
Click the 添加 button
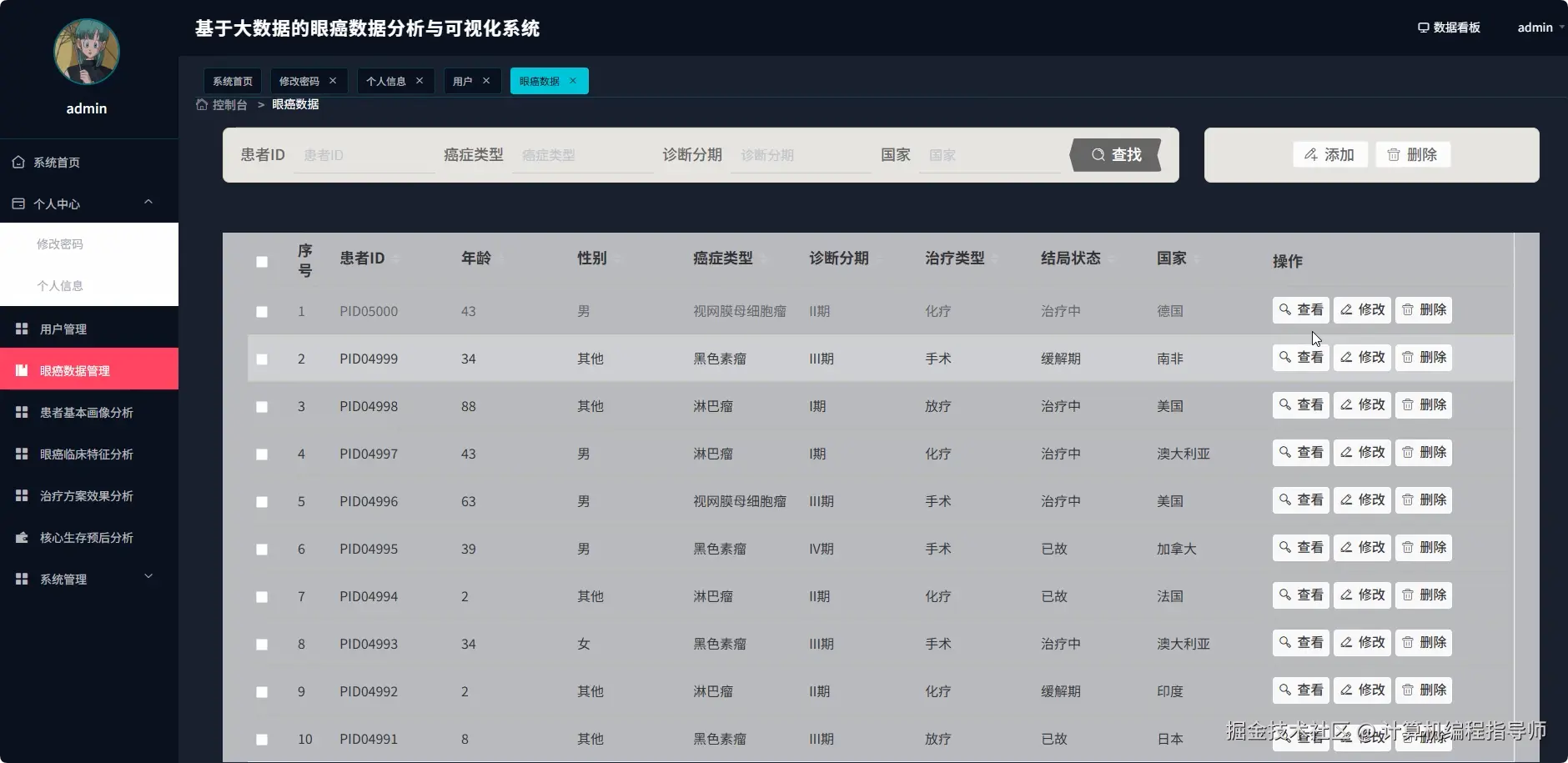pos(1329,154)
